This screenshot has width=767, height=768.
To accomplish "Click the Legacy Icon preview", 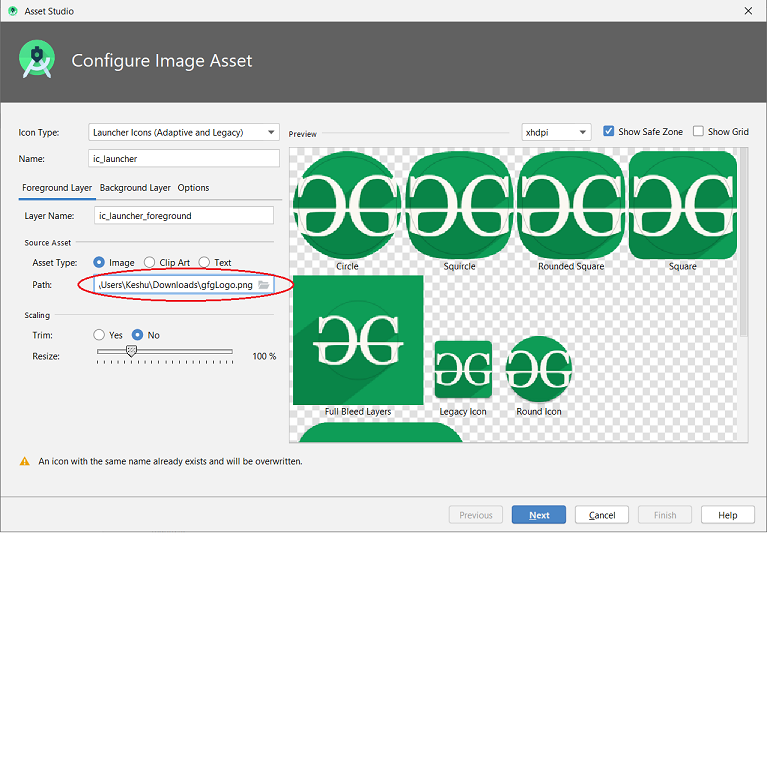I will pos(463,369).
